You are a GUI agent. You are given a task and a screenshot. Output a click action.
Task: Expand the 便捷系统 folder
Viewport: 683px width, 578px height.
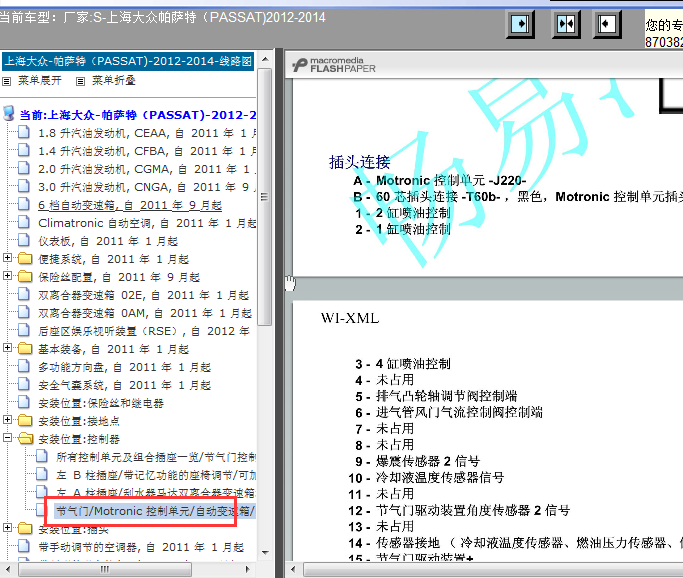pyautogui.click(x=7, y=257)
